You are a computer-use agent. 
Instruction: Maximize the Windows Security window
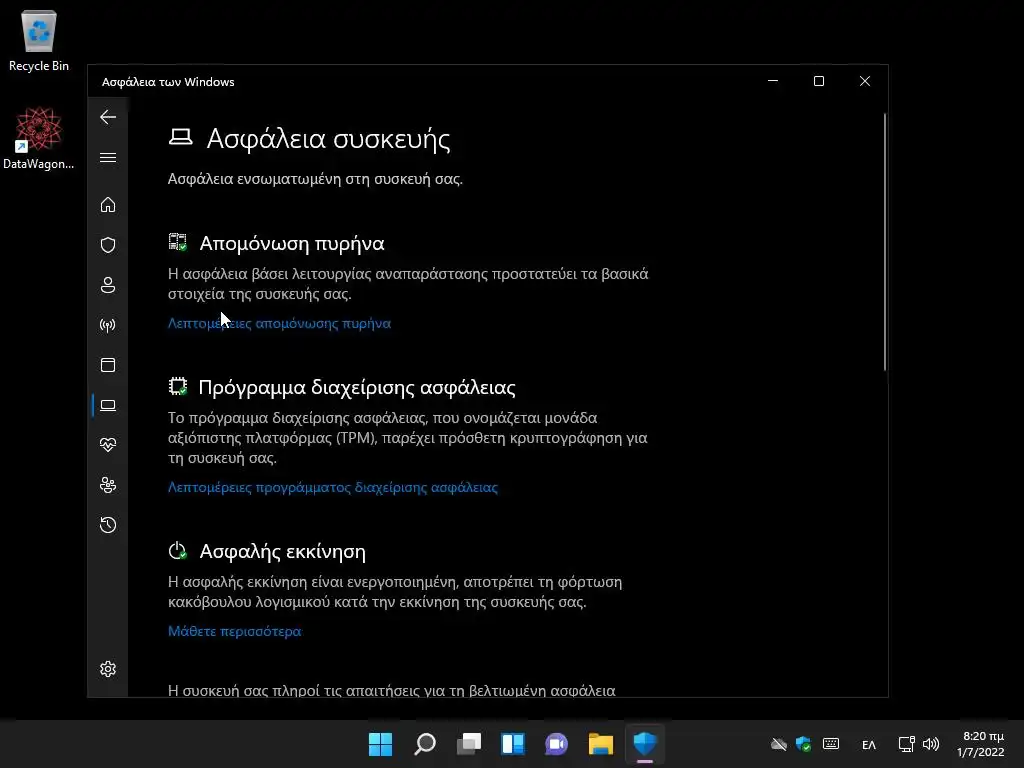coord(819,81)
